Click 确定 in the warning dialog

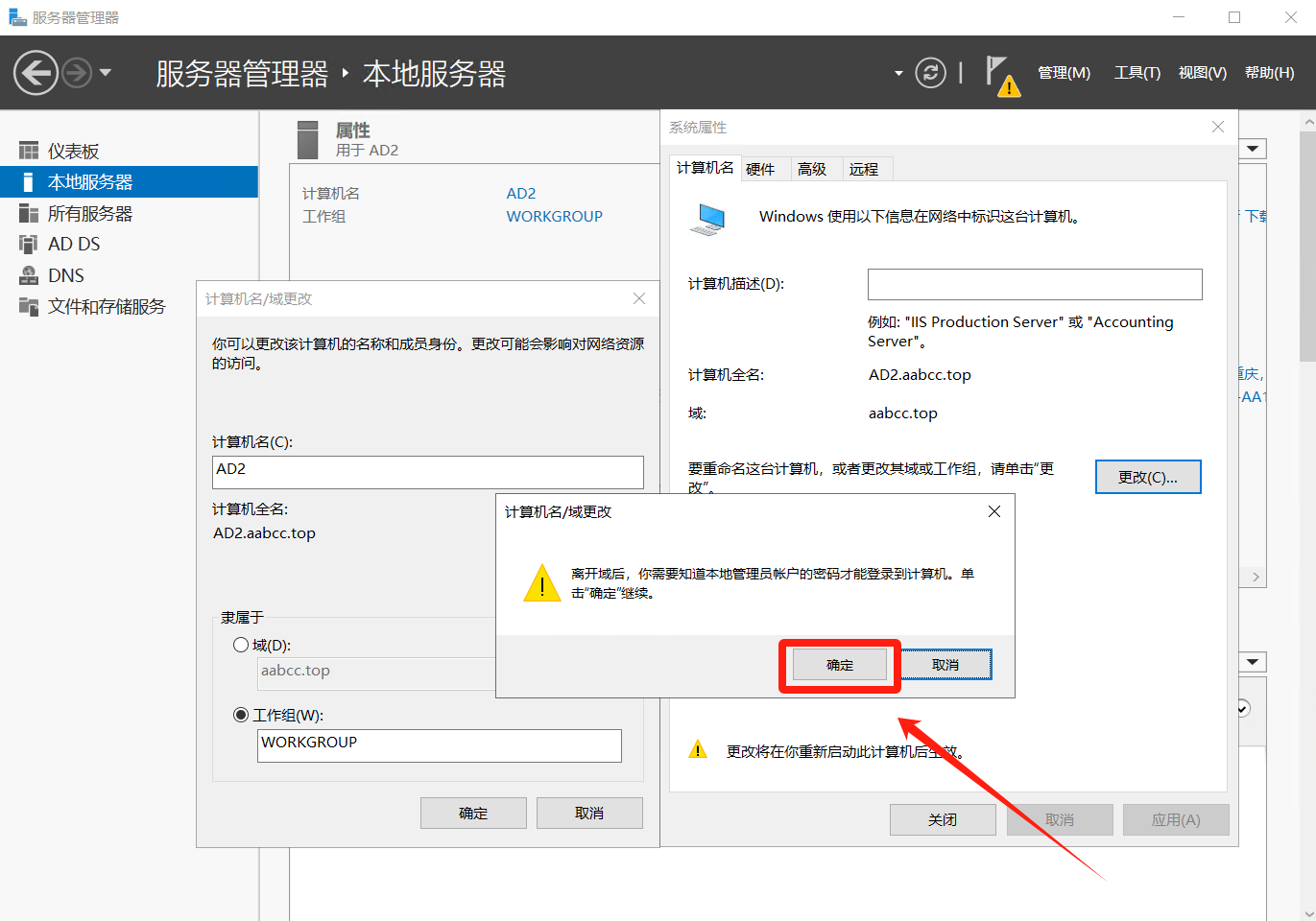[839, 665]
